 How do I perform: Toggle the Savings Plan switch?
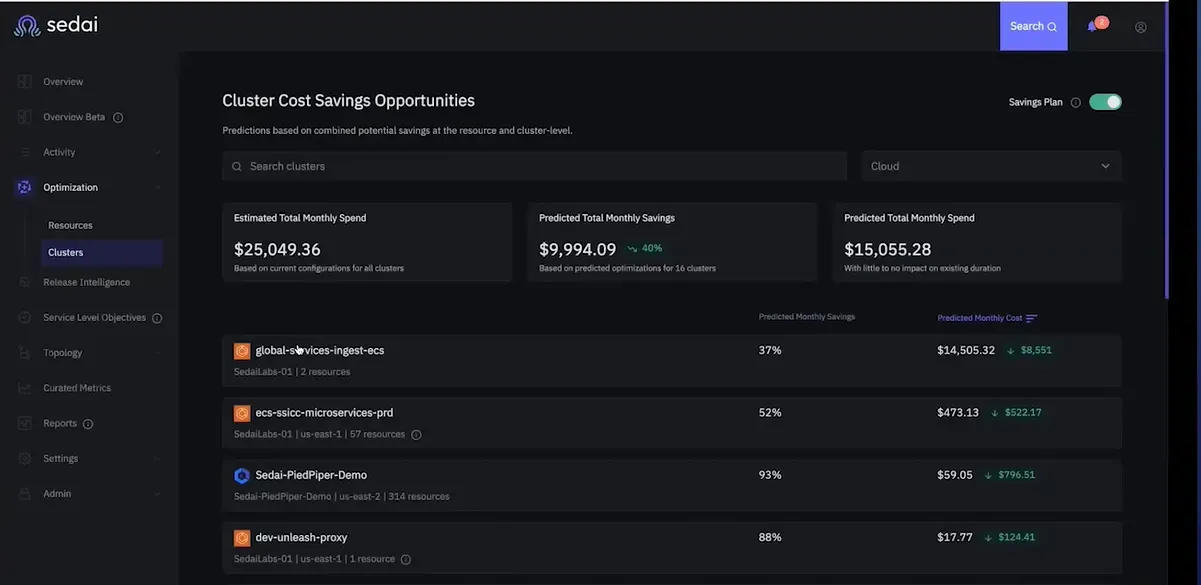1105,102
